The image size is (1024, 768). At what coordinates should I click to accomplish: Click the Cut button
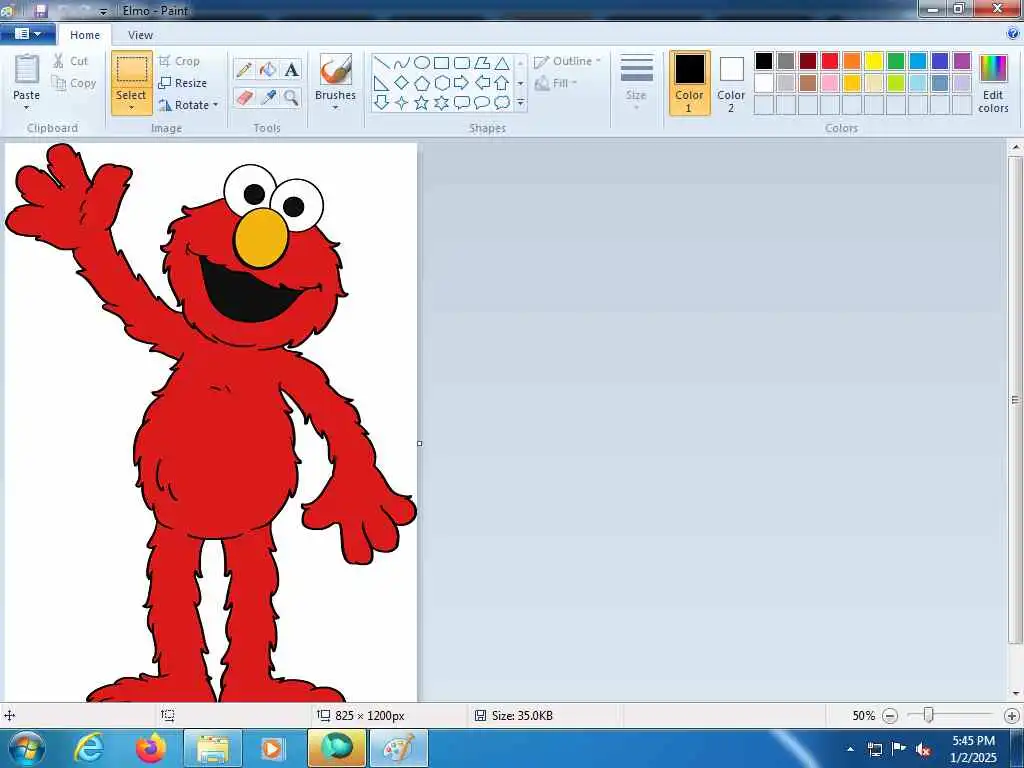pyautogui.click(x=71, y=61)
